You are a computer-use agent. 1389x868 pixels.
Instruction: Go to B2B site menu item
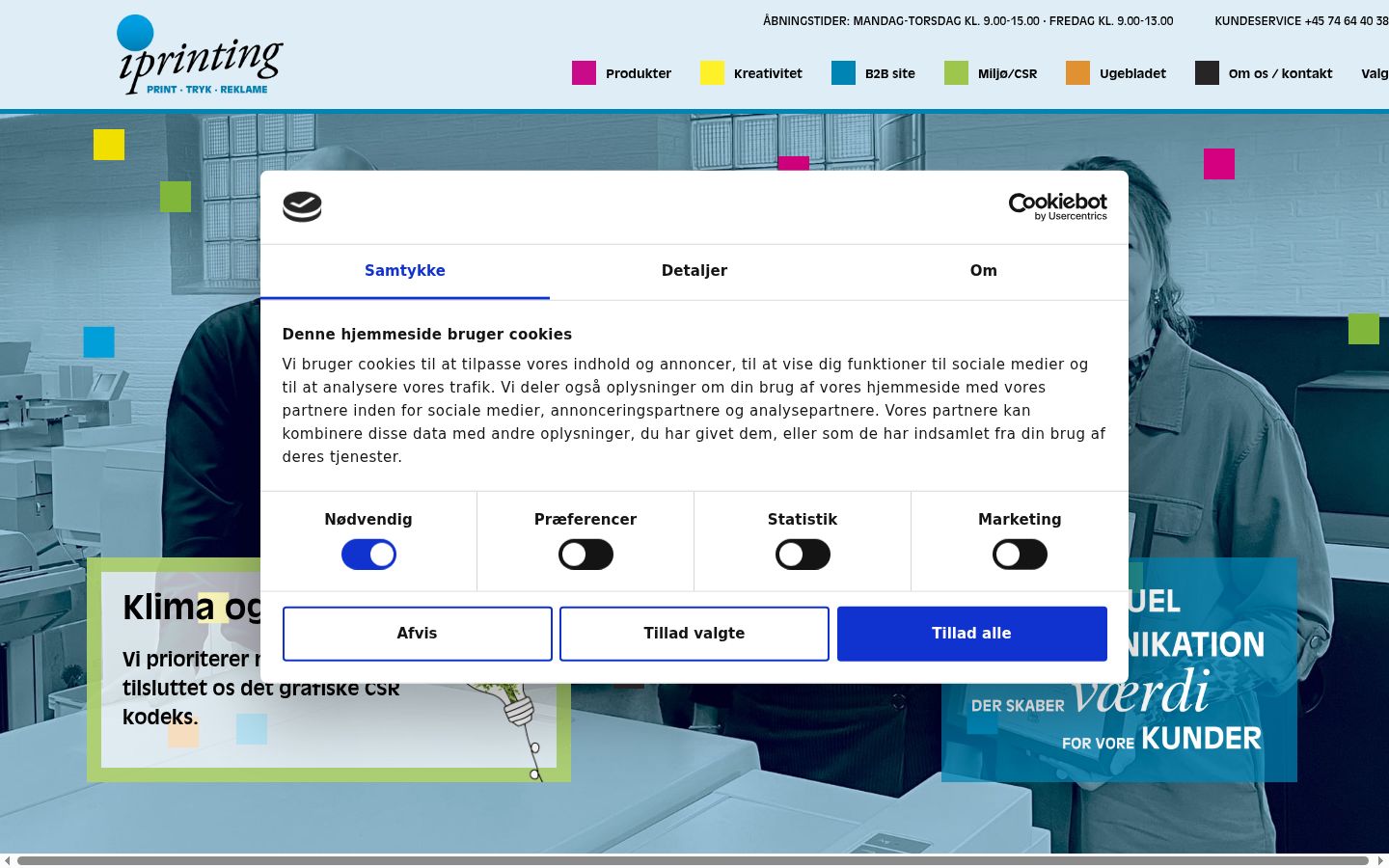(890, 73)
